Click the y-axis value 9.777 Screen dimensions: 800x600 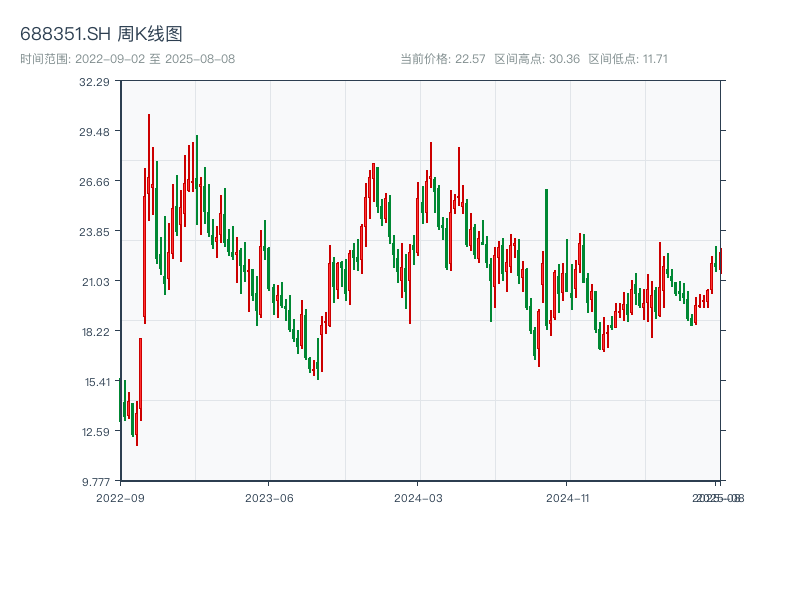click(x=96, y=482)
